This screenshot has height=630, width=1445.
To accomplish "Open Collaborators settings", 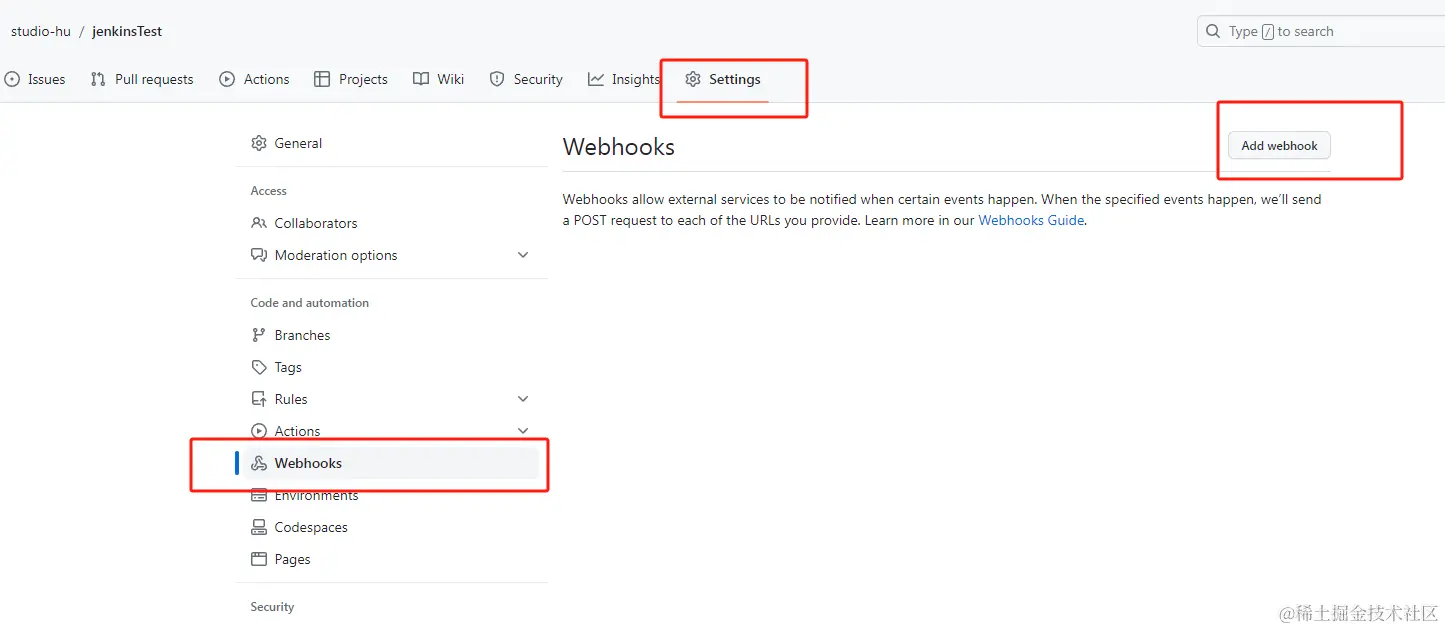I will 392,223.
